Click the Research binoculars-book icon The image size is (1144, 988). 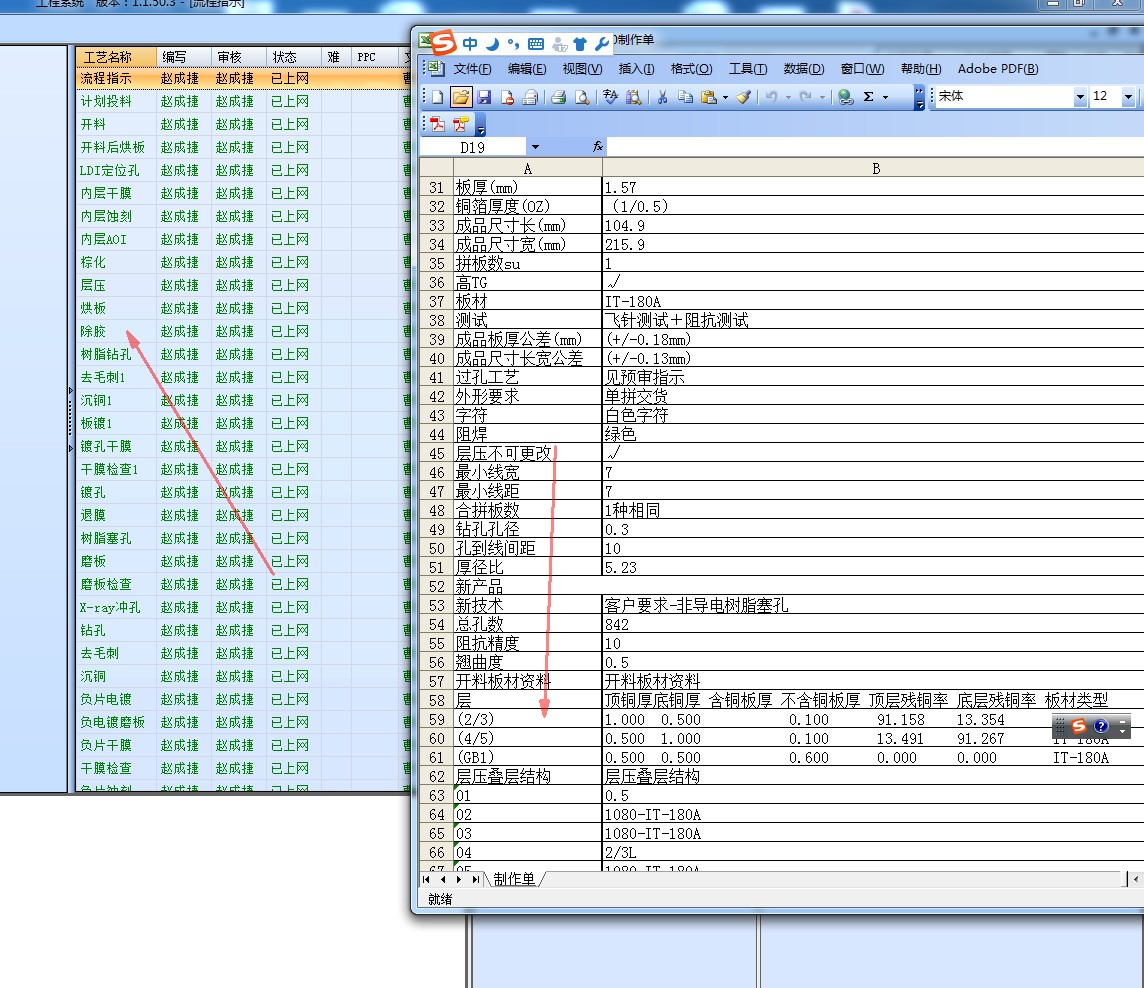(634, 96)
